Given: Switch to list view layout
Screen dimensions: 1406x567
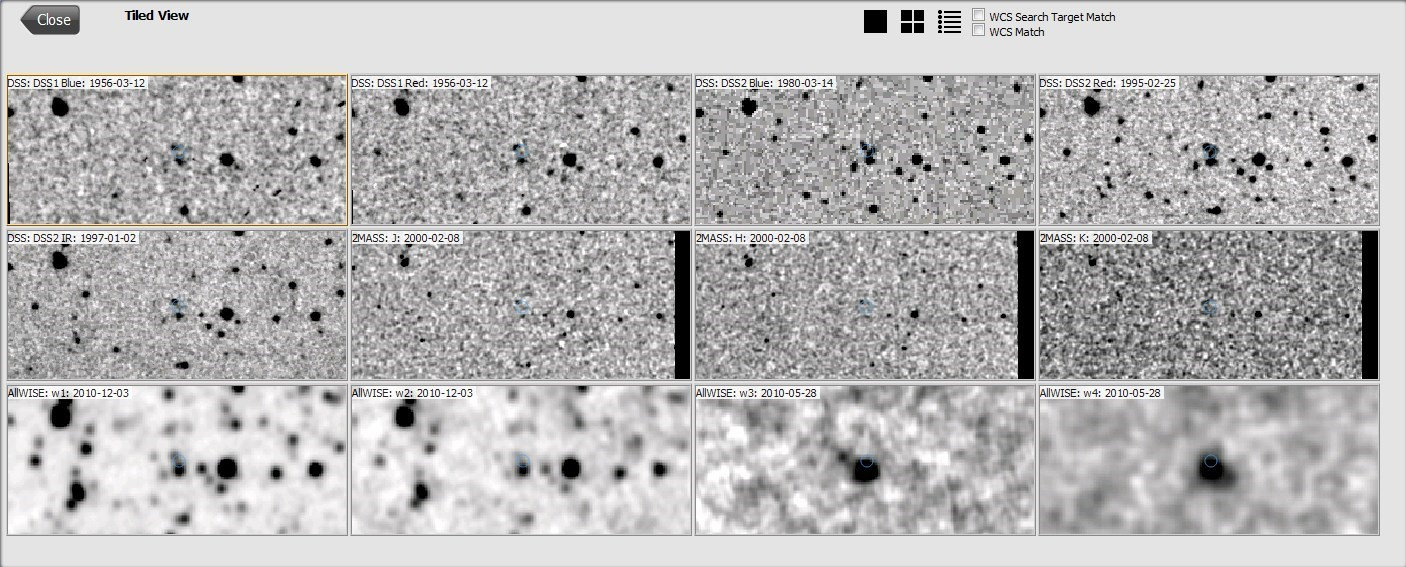Looking at the screenshot, I should pos(949,22).
